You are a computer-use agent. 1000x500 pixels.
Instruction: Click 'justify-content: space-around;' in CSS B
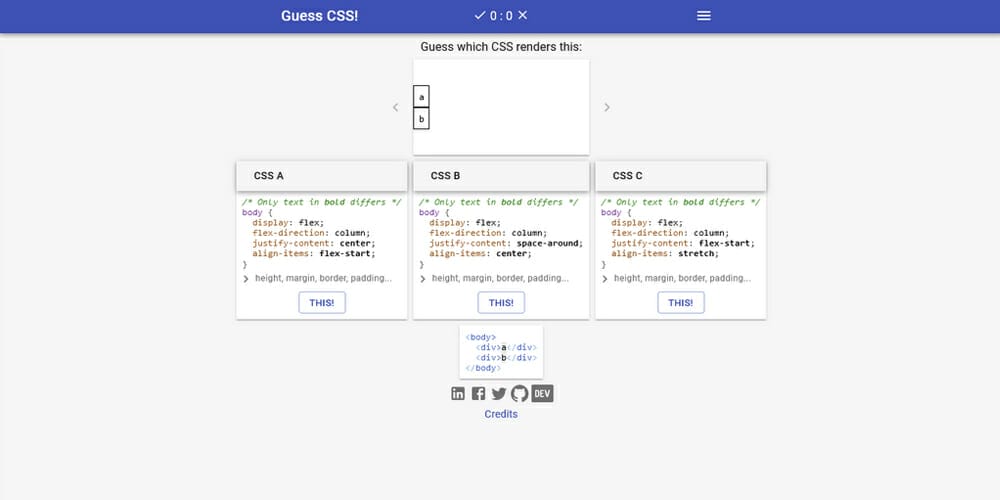506,244
